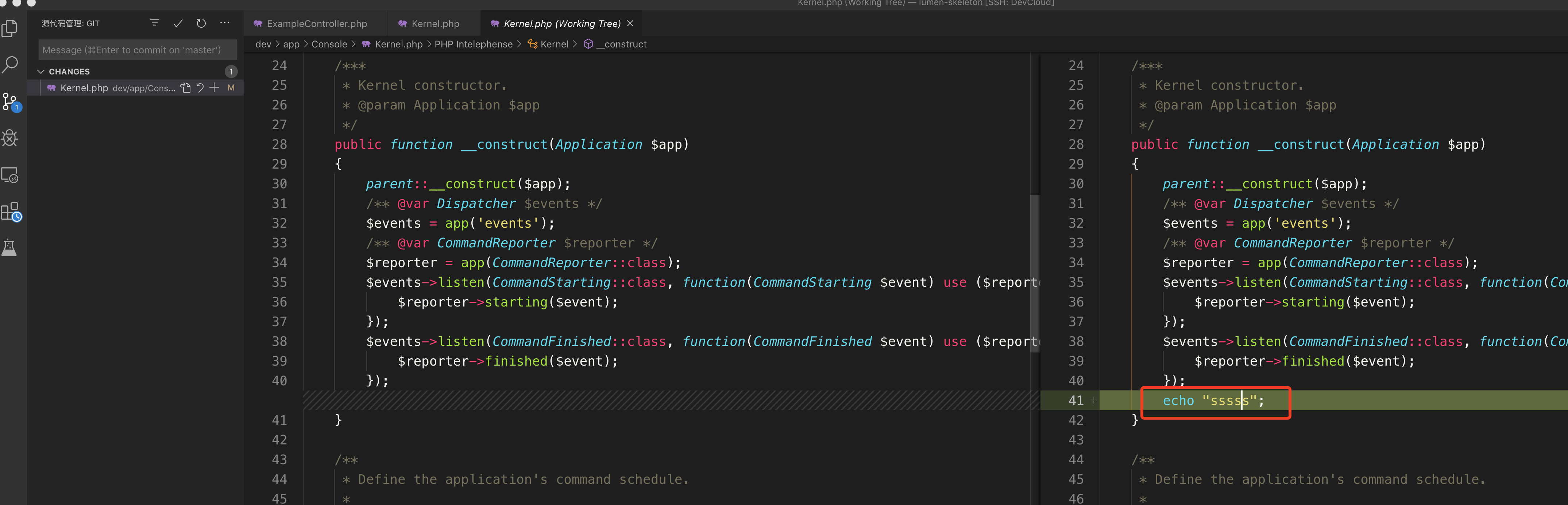Viewport: 1568px width, 505px height.
Task: Close the Kernel.php (Working Tree) tab
Action: [x=631, y=23]
